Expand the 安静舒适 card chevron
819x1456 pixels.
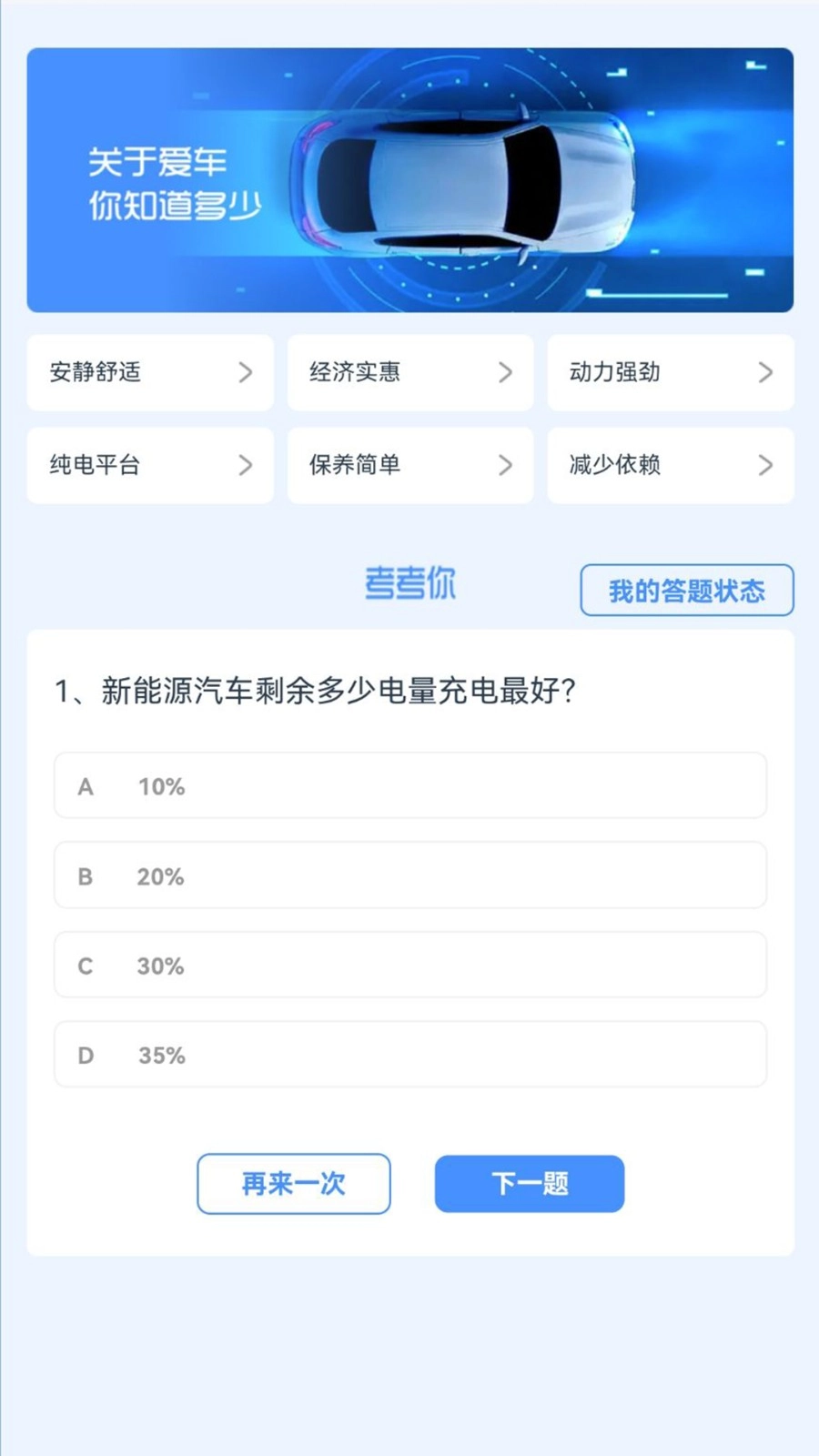(x=245, y=373)
